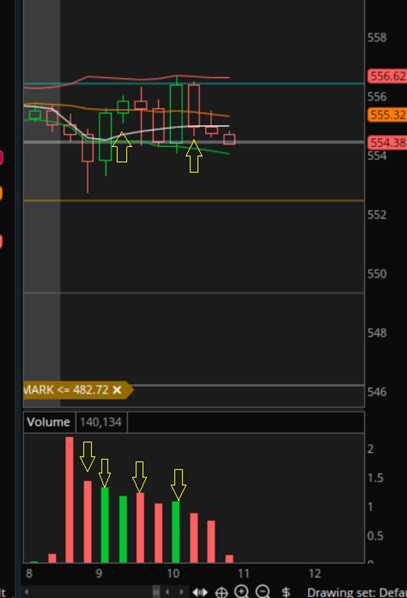
Task: Click the 9 hour label on time axis
Action: 99,574
